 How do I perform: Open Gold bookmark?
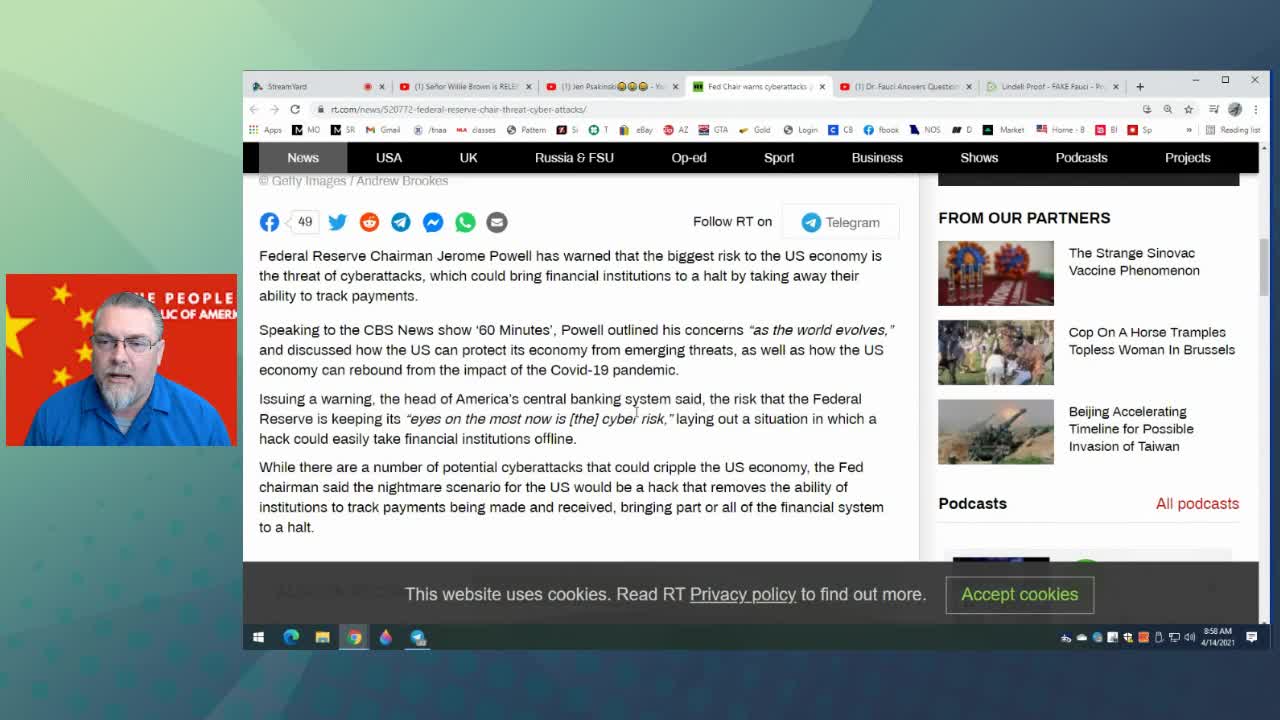[x=755, y=130]
